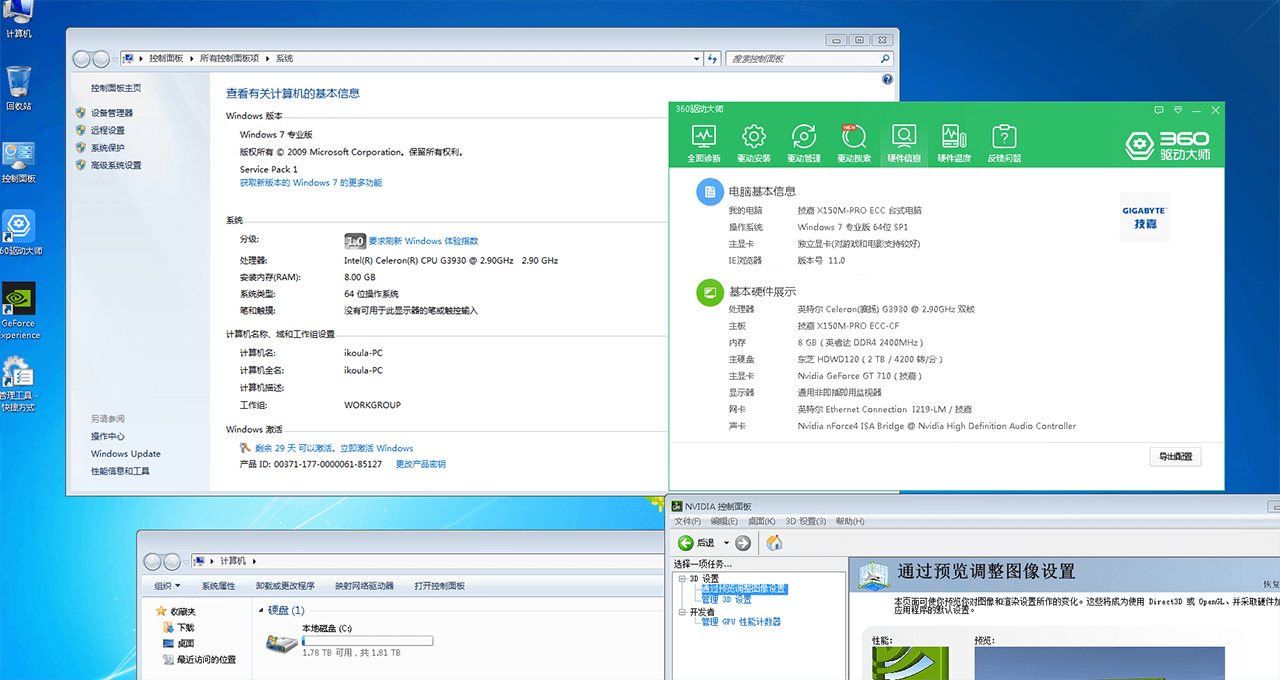Open 组织 dropdown in 计算机 window

point(168,586)
